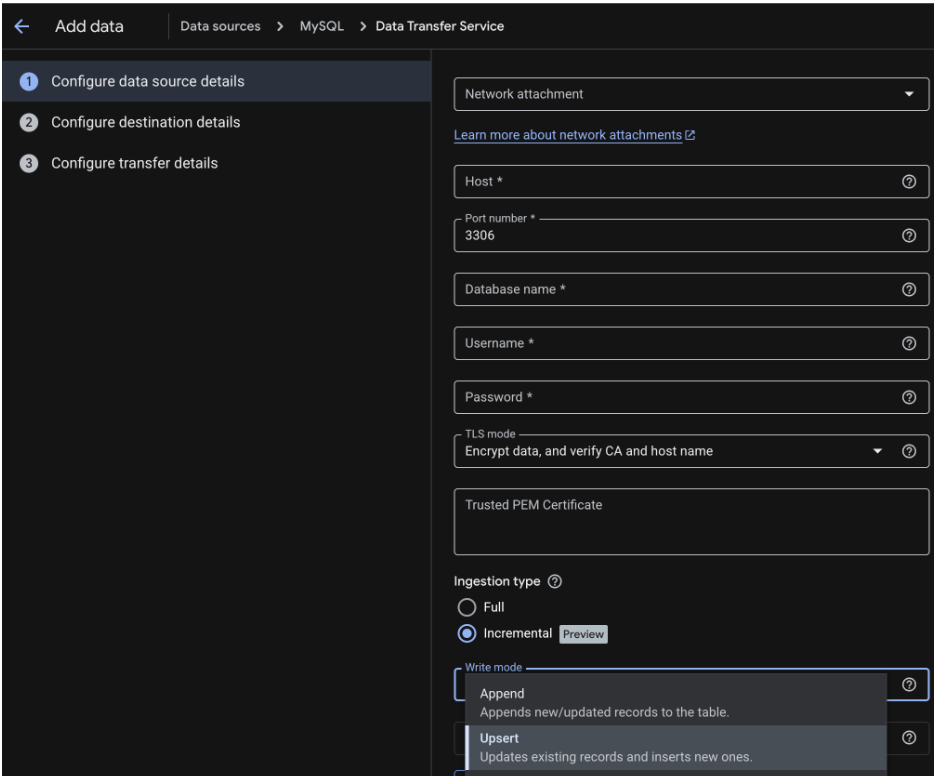Viewport: 934px width, 776px height.
Task: Click the Ingestion type label
Action: (497, 581)
